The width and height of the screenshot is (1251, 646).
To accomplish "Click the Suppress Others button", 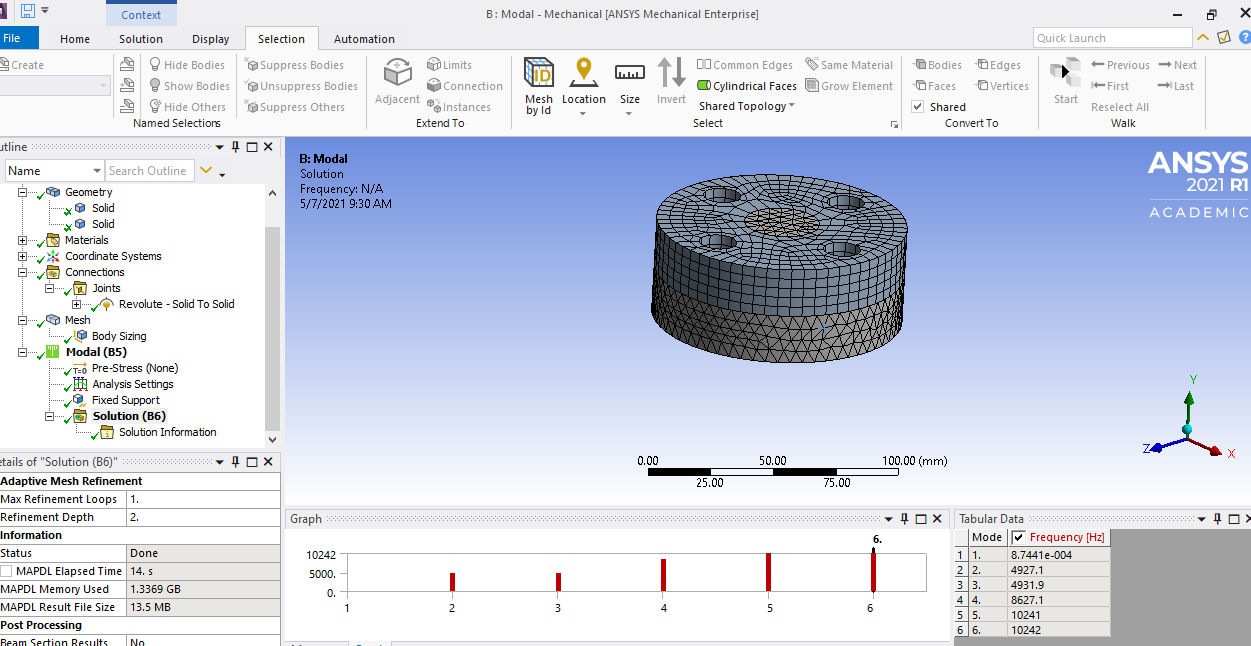I will [x=295, y=107].
